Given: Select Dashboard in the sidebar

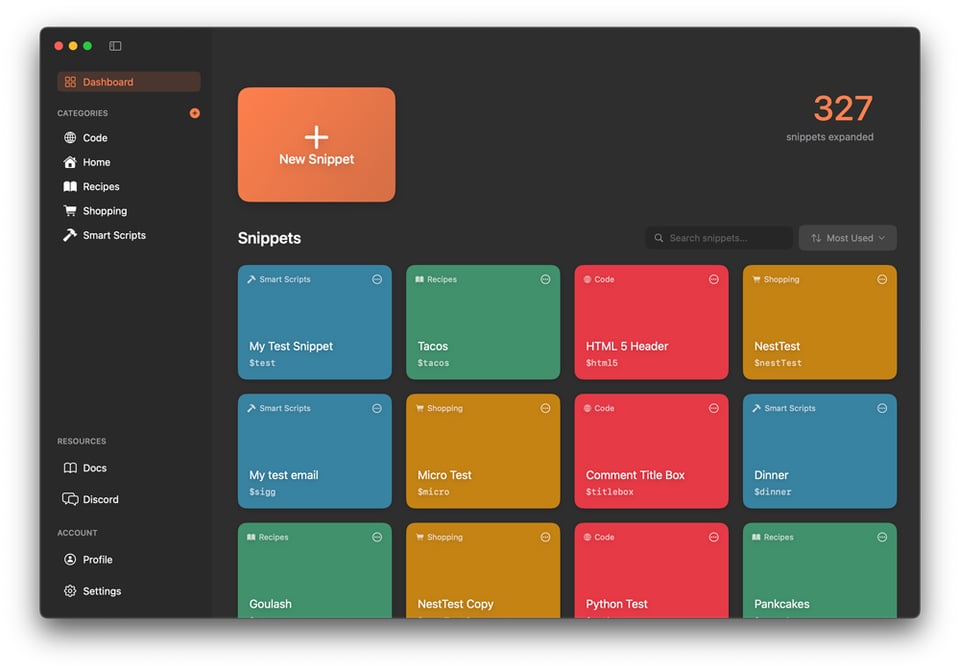Looking at the screenshot, I should pyautogui.click(x=100, y=81).
